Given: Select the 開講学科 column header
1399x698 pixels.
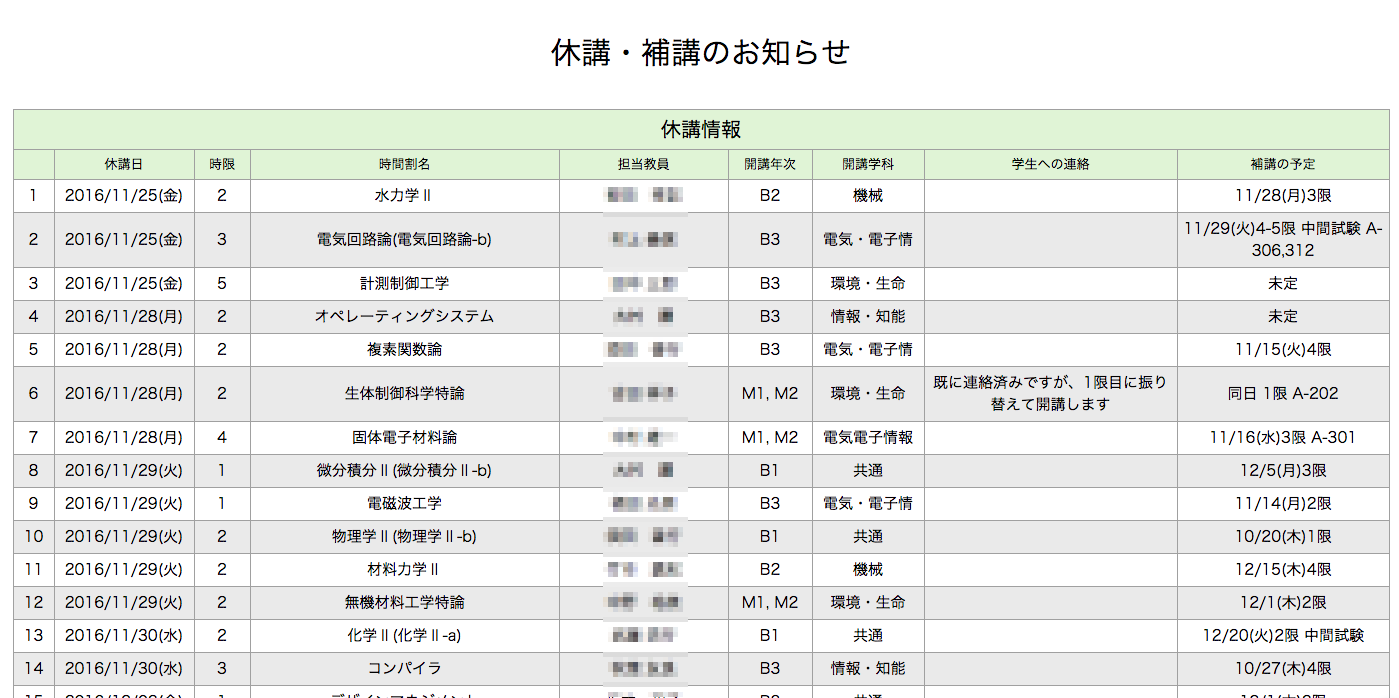Looking at the screenshot, I should [868, 164].
